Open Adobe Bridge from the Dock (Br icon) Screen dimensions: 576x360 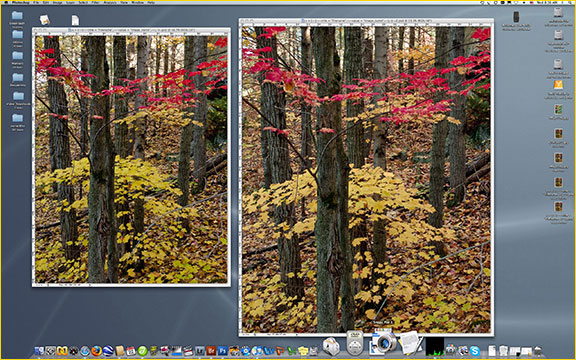pos(211,350)
